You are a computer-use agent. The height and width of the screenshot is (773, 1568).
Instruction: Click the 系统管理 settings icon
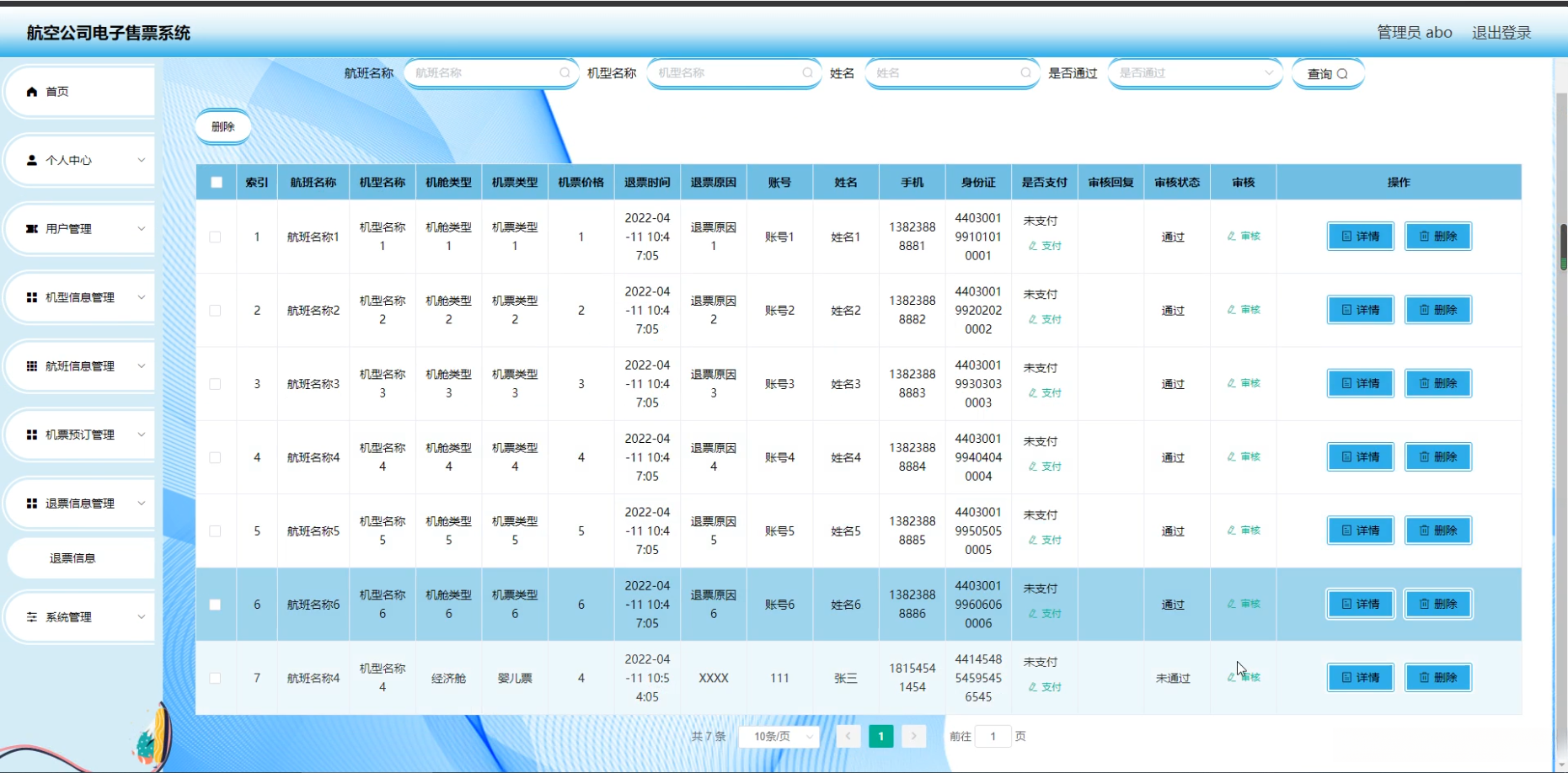click(32, 617)
